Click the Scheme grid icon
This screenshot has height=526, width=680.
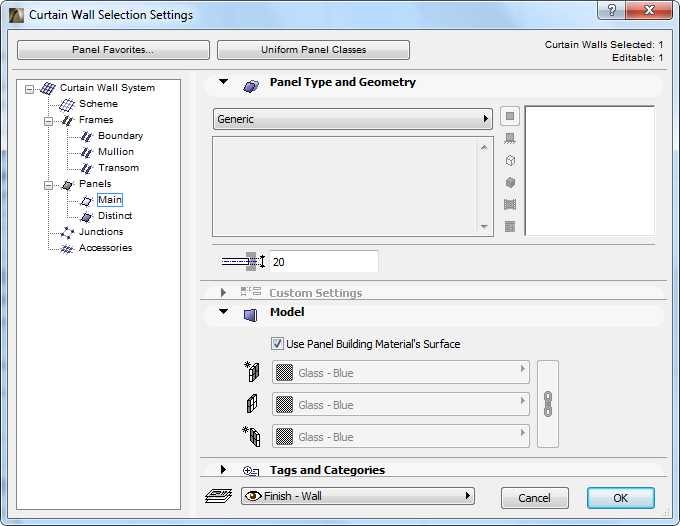[x=67, y=105]
